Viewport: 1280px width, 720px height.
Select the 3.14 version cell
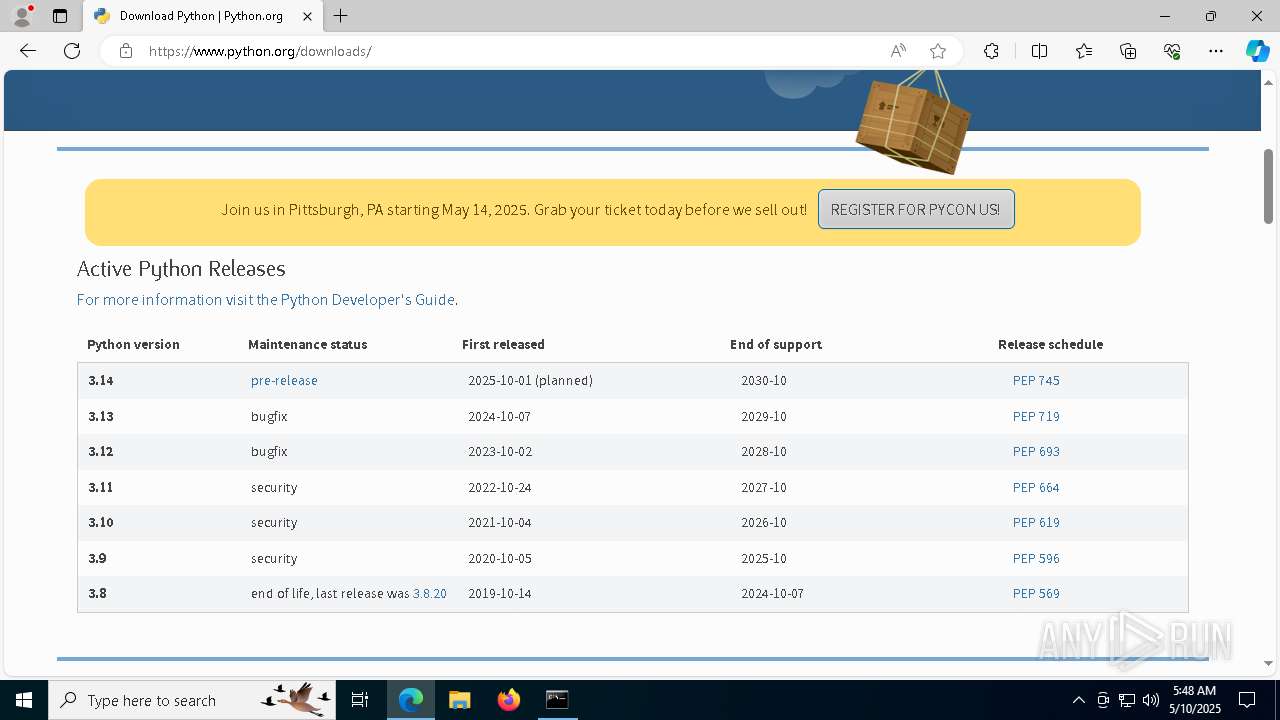click(x=101, y=381)
